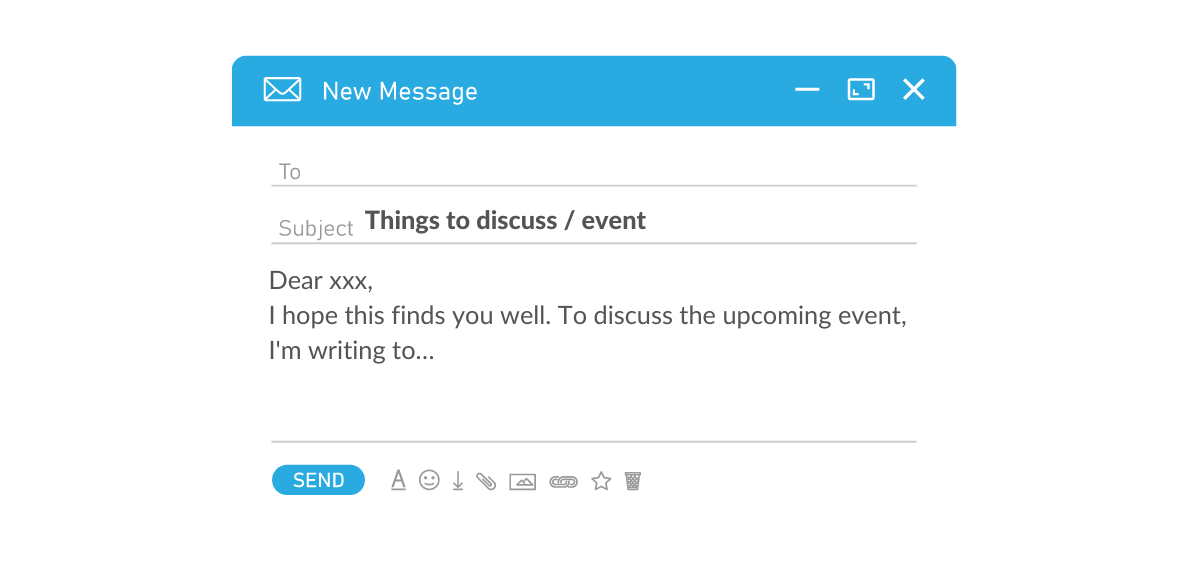
Task: Minimize the New Message window
Action: click(x=807, y=90)
